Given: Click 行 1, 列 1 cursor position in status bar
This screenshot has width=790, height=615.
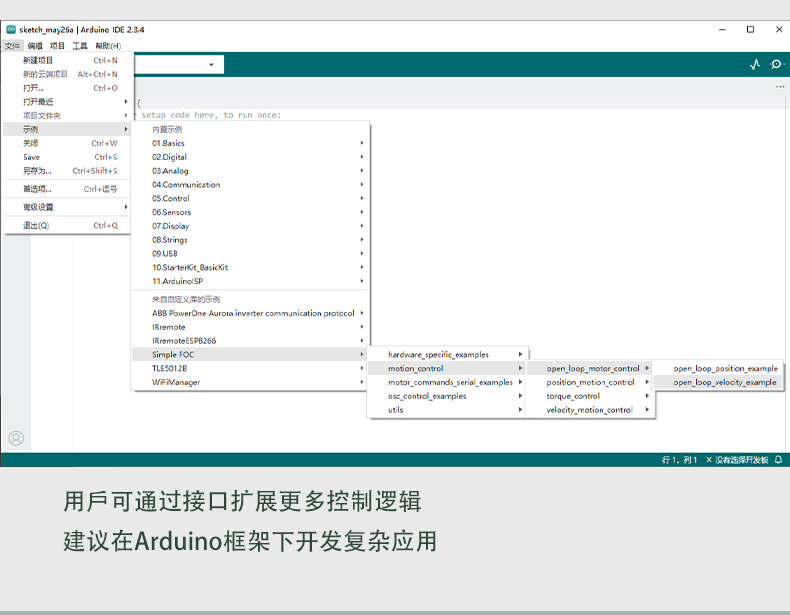Looking at the screenshot, I should (x=679, y=460).
